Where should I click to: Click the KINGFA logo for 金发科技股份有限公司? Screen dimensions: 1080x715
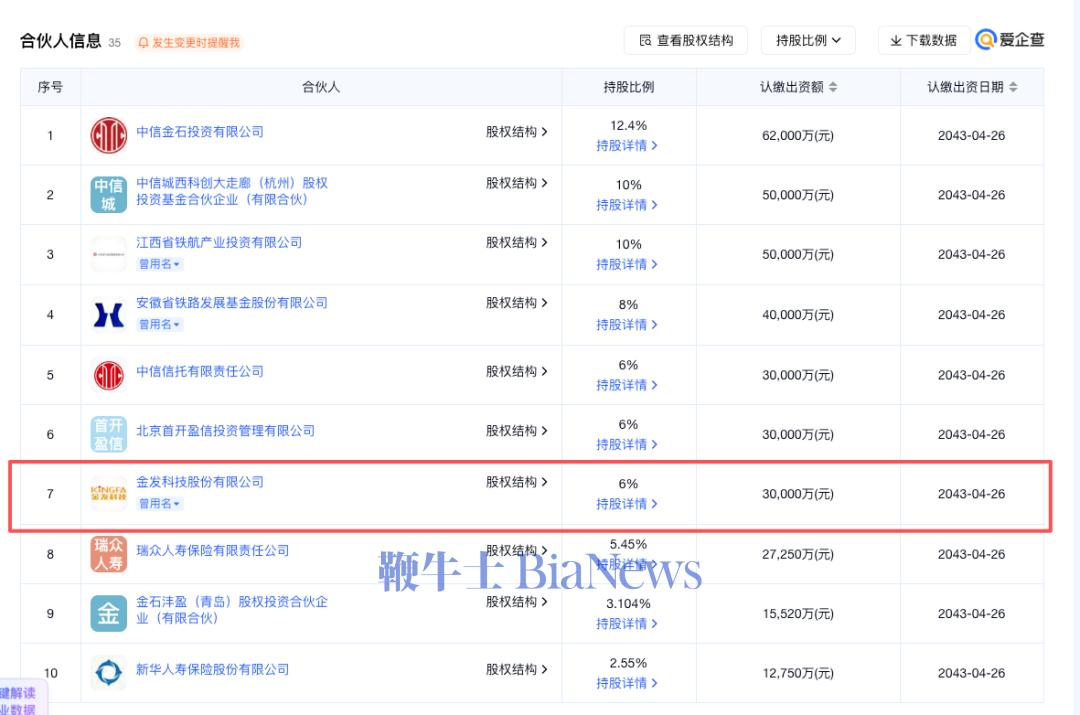click(x=109, y=493)
